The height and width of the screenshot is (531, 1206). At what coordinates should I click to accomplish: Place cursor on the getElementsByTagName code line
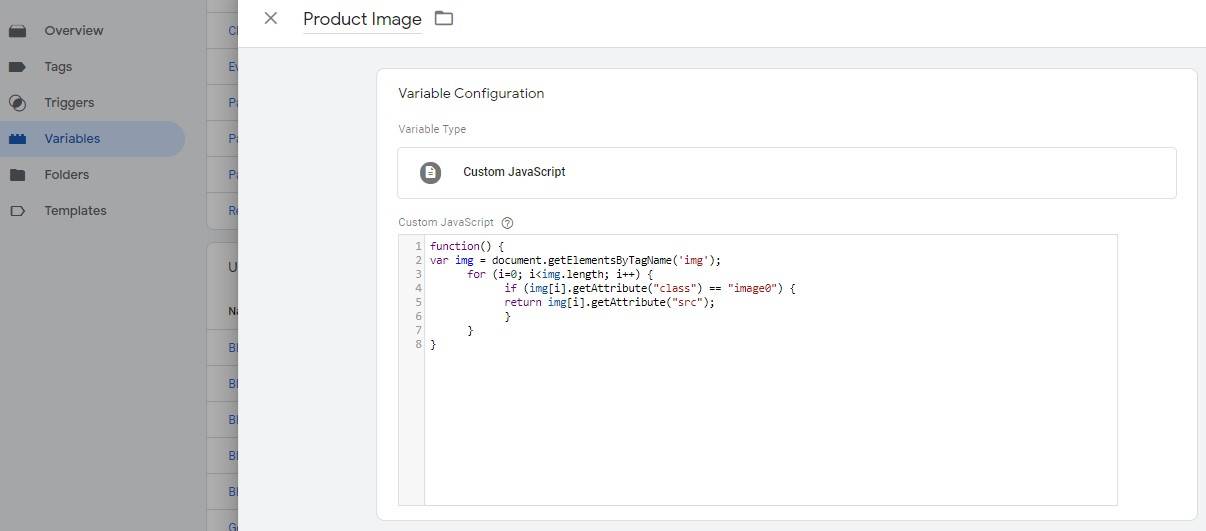click(x=575, y=260)
